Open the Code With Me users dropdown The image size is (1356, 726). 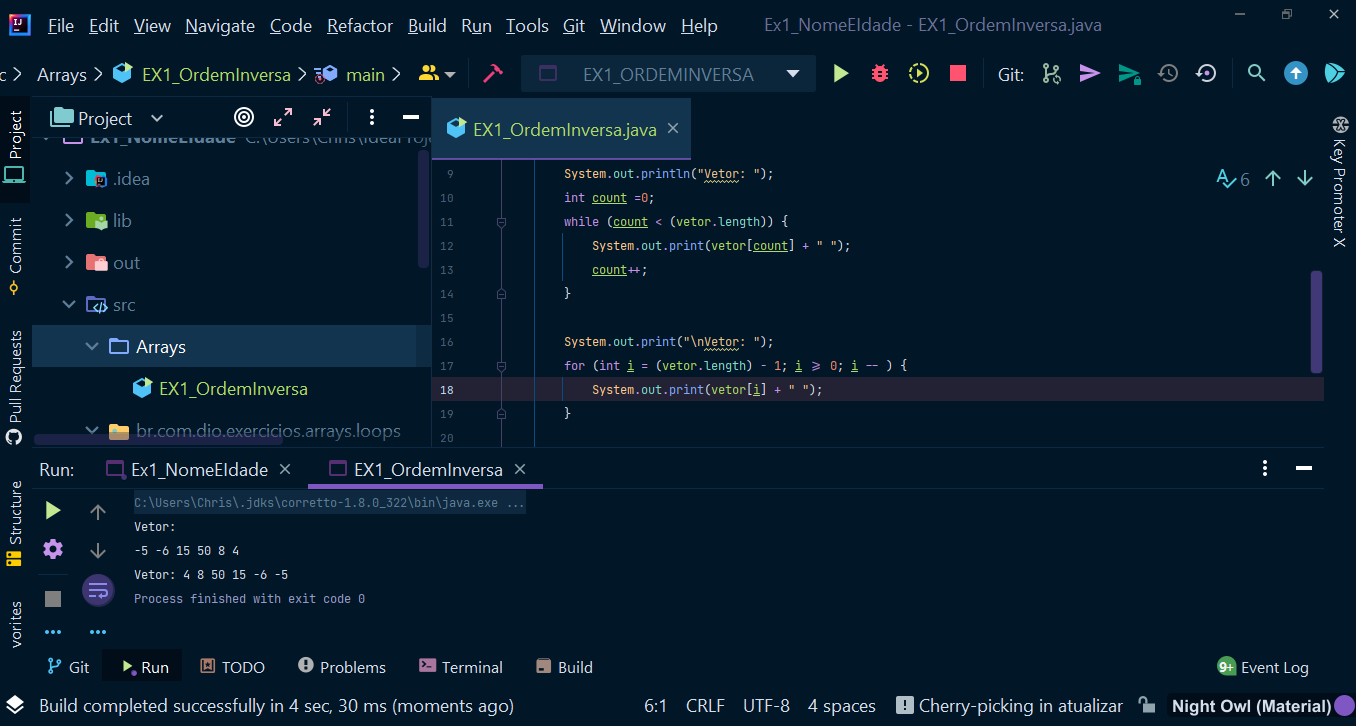click(x=437, y=73)
